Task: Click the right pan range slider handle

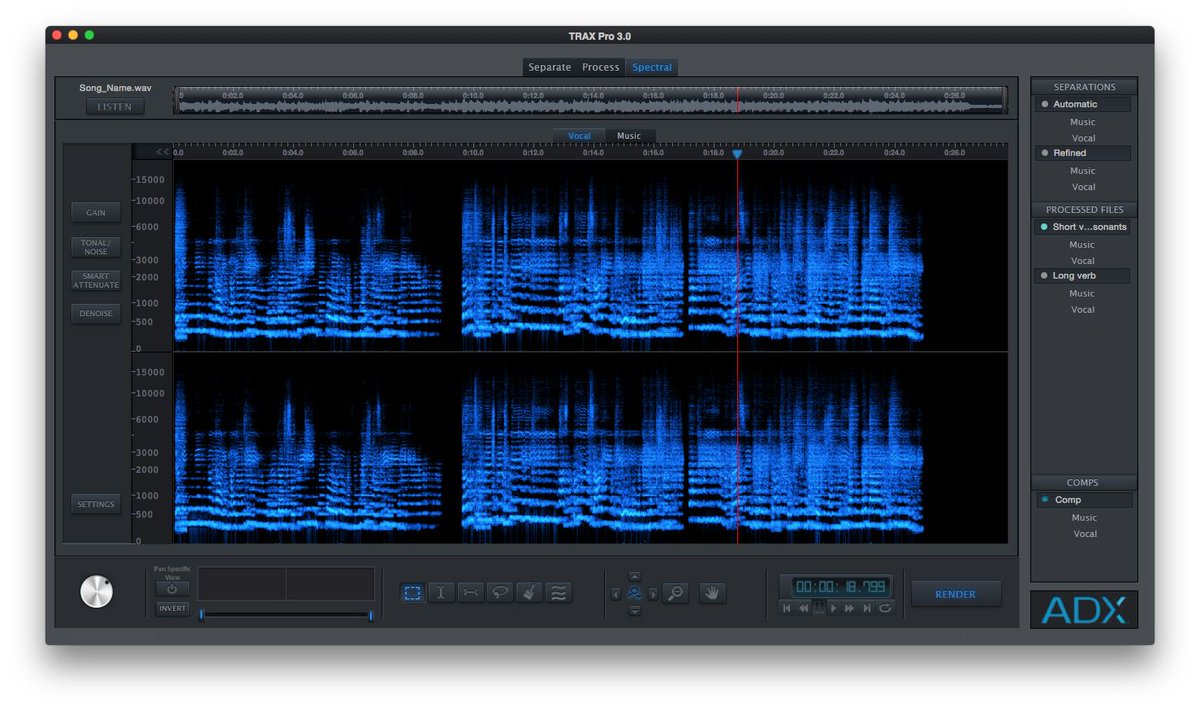Action: (371, 615)
